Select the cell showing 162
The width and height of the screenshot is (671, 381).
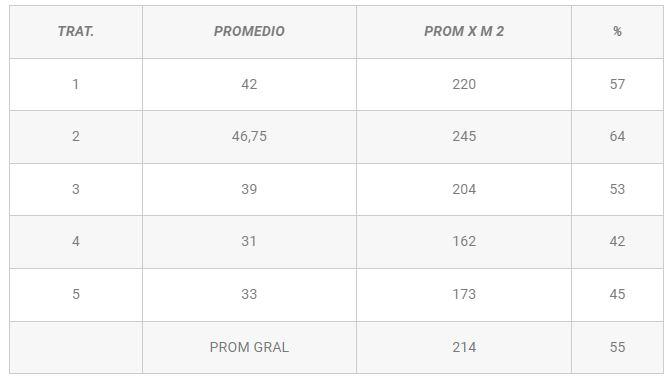click(464, 241)
